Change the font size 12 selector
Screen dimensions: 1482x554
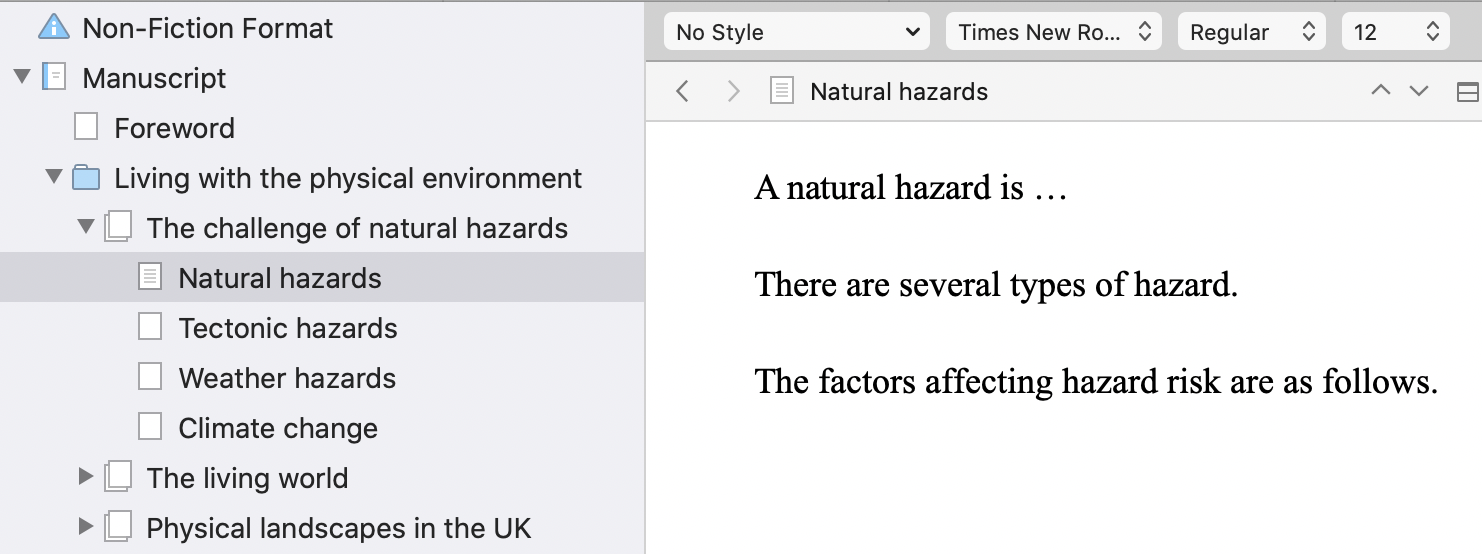pos(1396,32)
